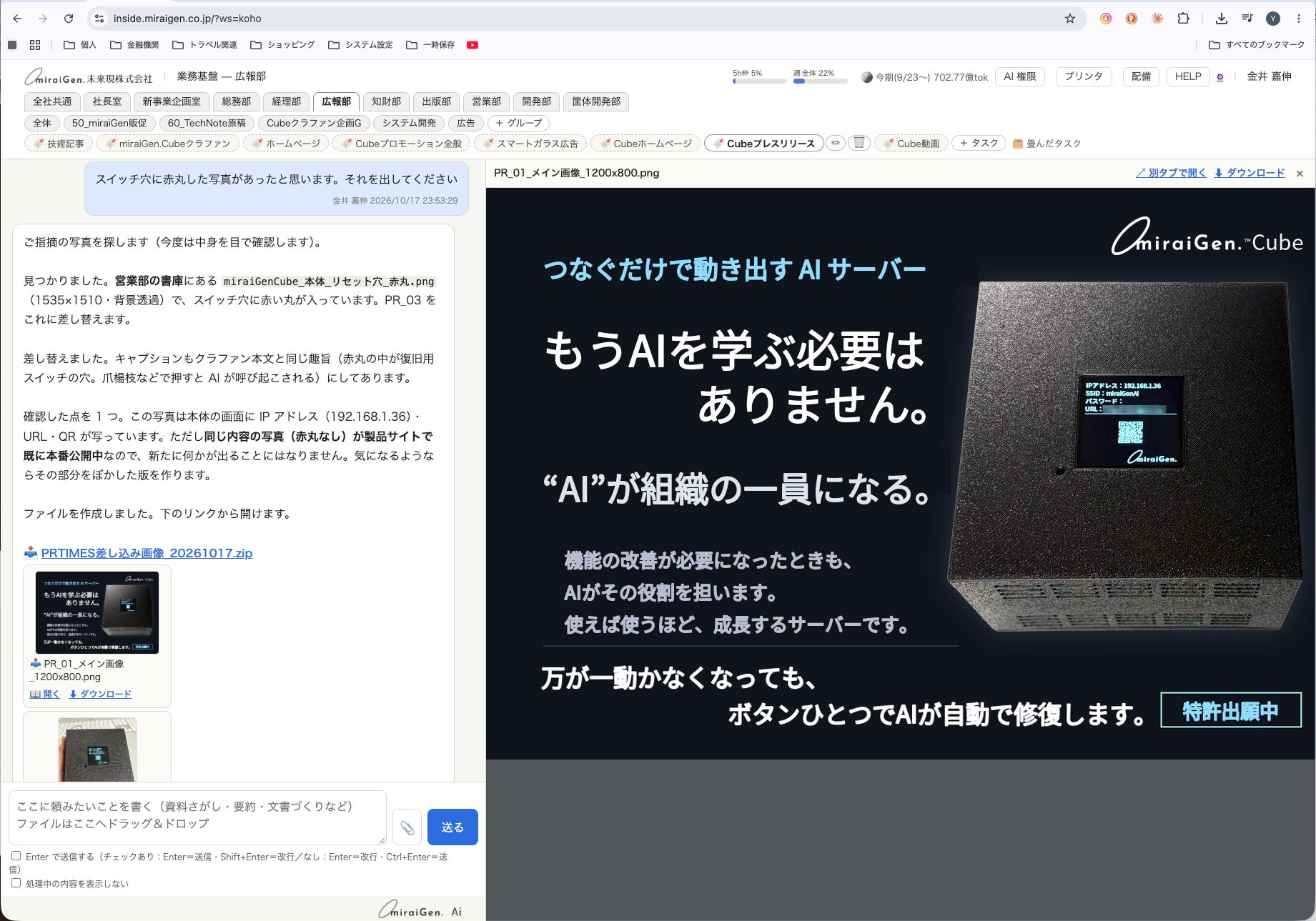Open the 畳んだタスク folded tasks box
This screenshot has width=1316, height=921.
pos(1047,144)
